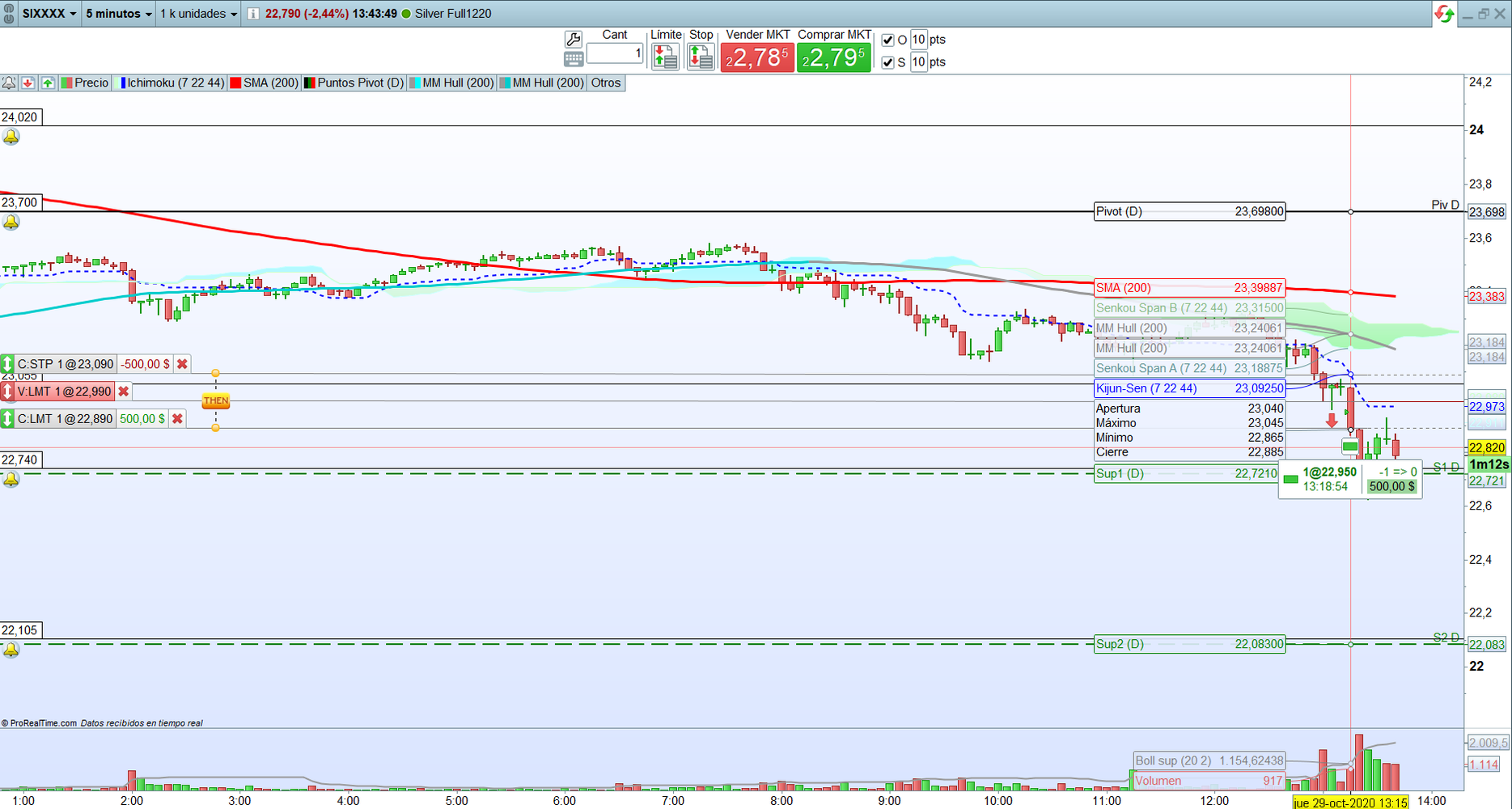Viewport: 1512px width, 809px height.
Task: Click the yellow 22,820 price axis tag
Action: [1488, 447]
